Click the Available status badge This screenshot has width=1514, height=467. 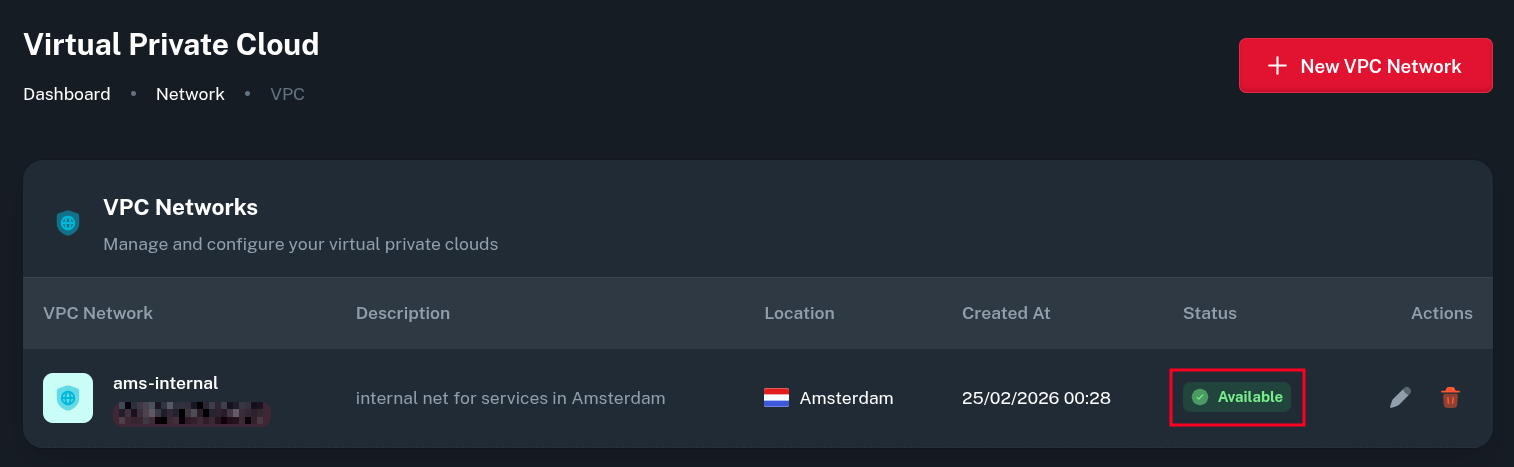pos(1237,397)
